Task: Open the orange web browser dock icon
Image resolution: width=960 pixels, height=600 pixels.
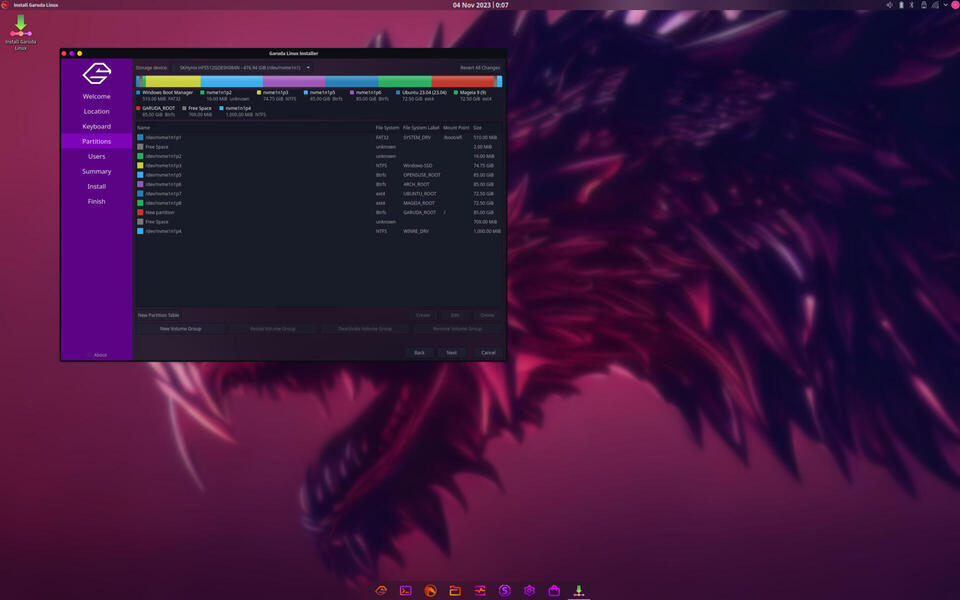Action: click(430, 590)
